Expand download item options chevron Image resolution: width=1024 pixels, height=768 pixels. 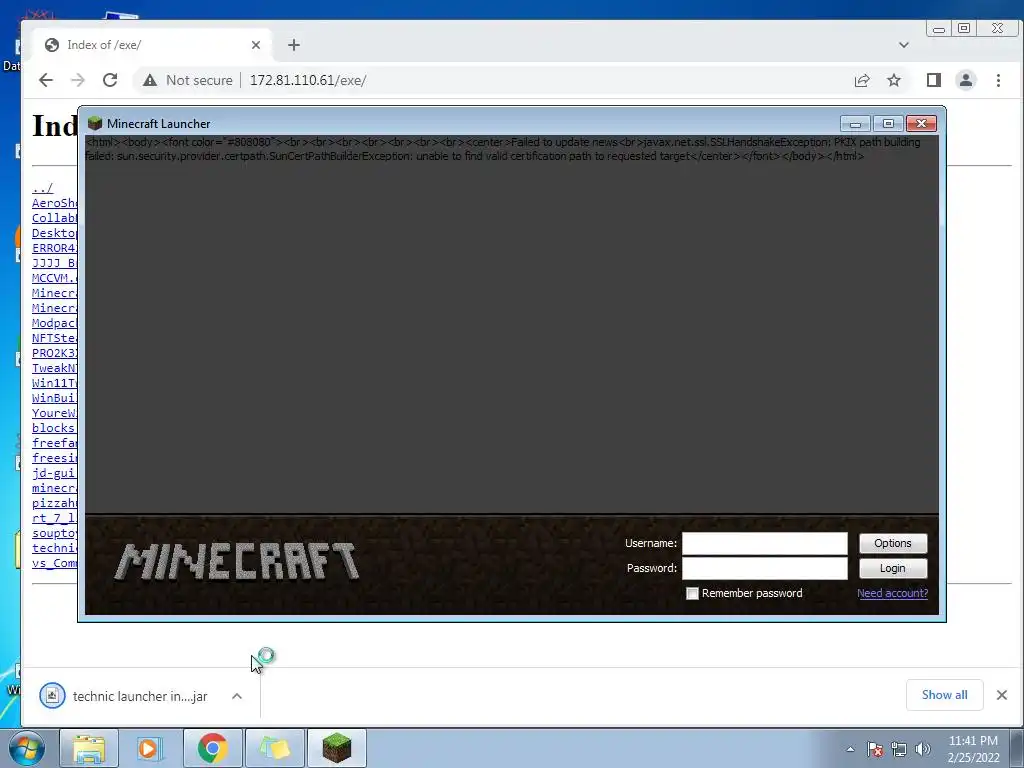point(237,696)
